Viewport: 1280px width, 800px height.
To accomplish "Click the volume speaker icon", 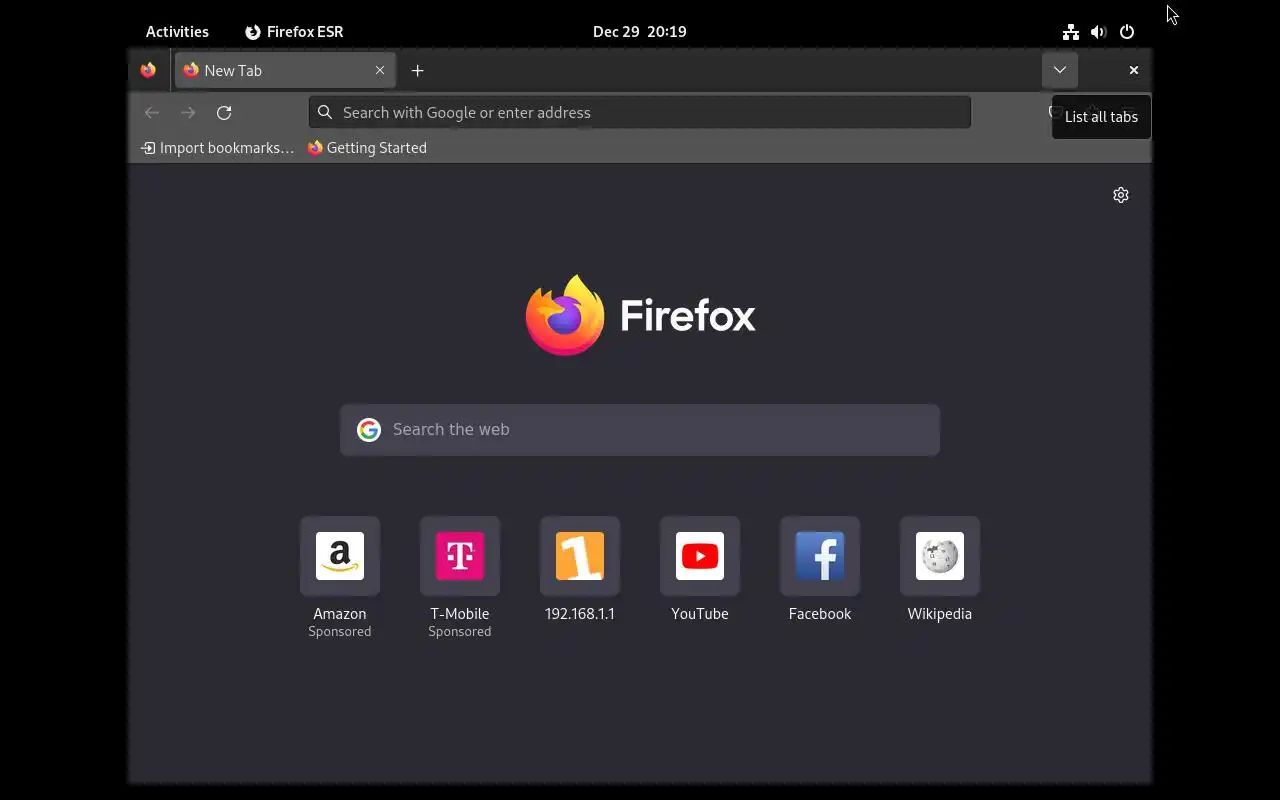I will coord(1099,31).
